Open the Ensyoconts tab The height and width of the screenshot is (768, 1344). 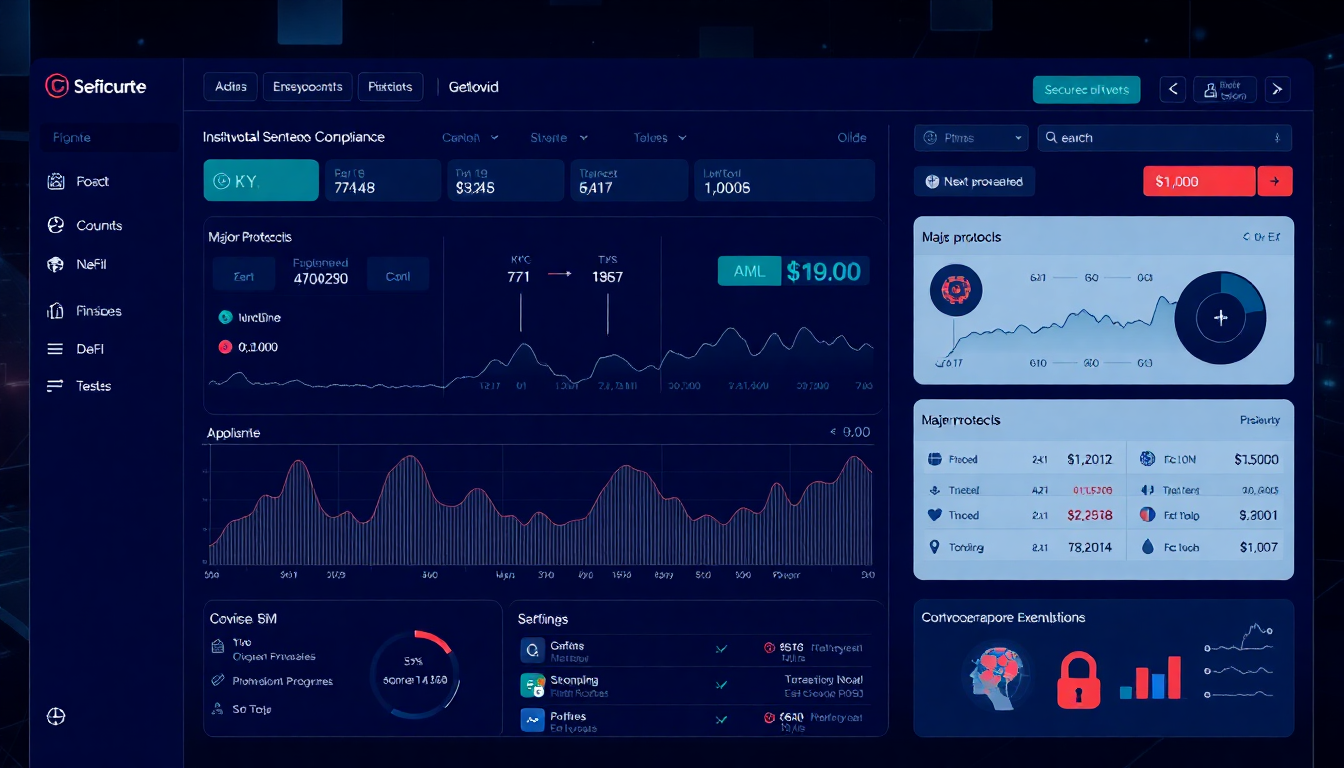[308, 87]
